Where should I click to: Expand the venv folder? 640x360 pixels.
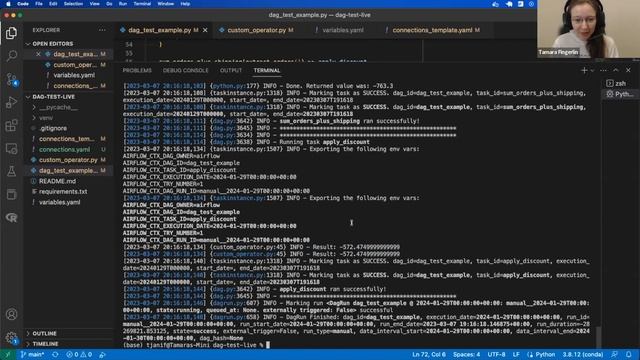[x=46, y=118]
